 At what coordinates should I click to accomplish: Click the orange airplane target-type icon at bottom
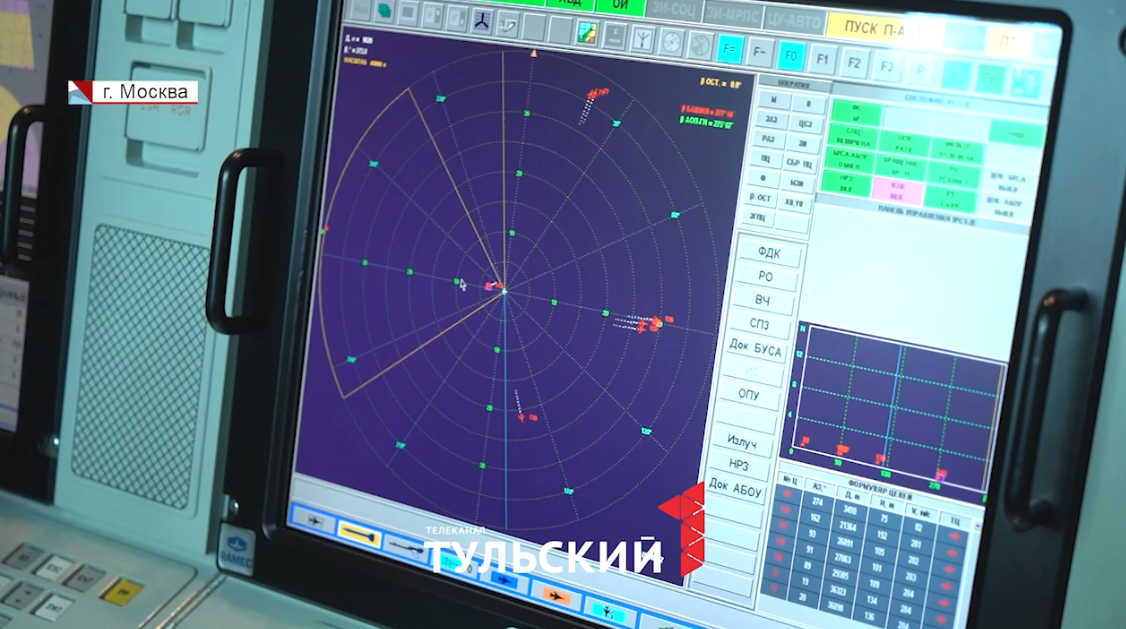click(x=556, y=597)
